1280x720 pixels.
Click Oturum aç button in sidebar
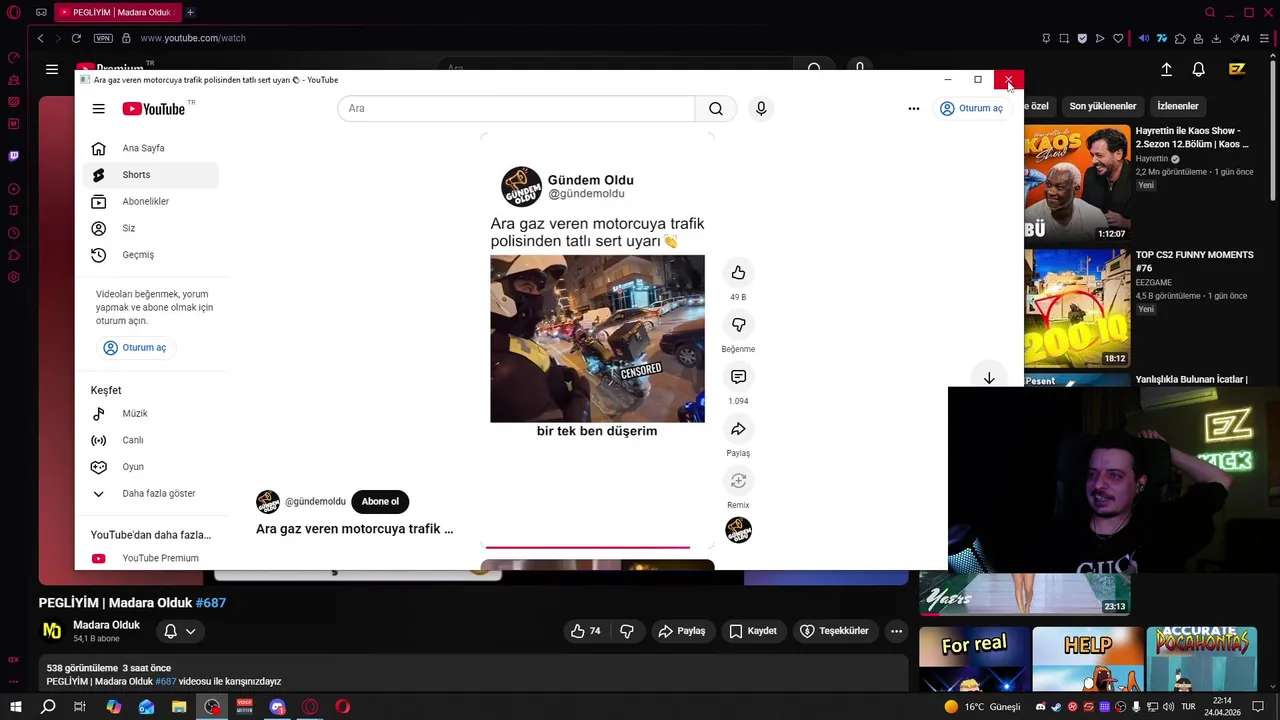[x=135, y=347]
